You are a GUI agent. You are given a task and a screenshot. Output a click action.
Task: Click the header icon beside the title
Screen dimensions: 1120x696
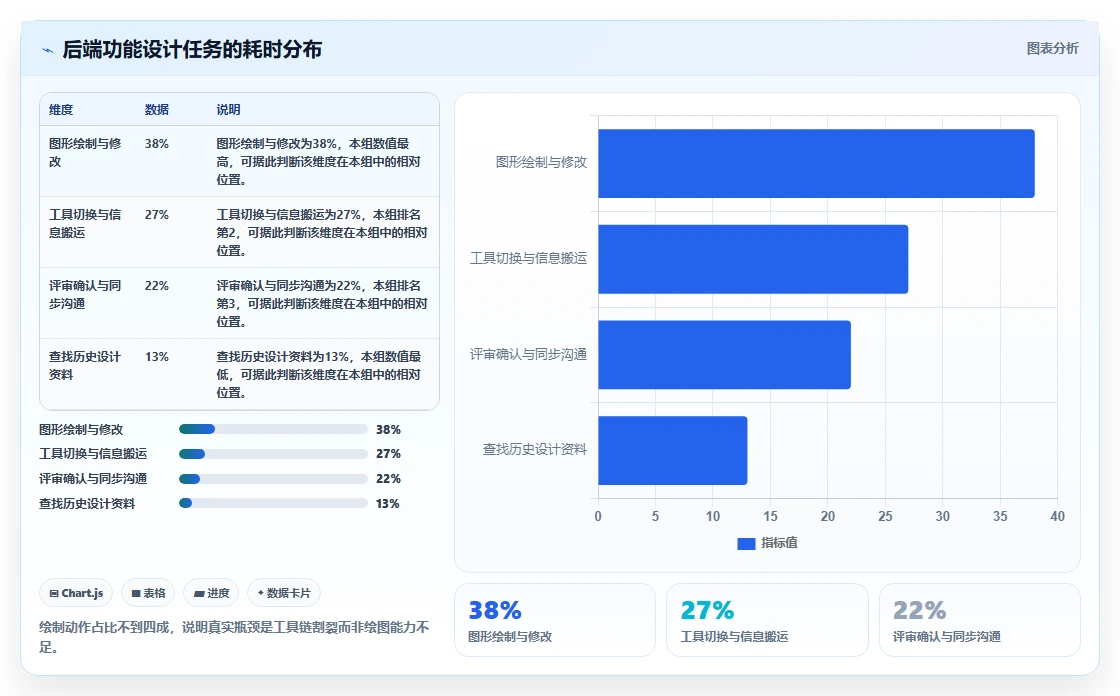47,50
